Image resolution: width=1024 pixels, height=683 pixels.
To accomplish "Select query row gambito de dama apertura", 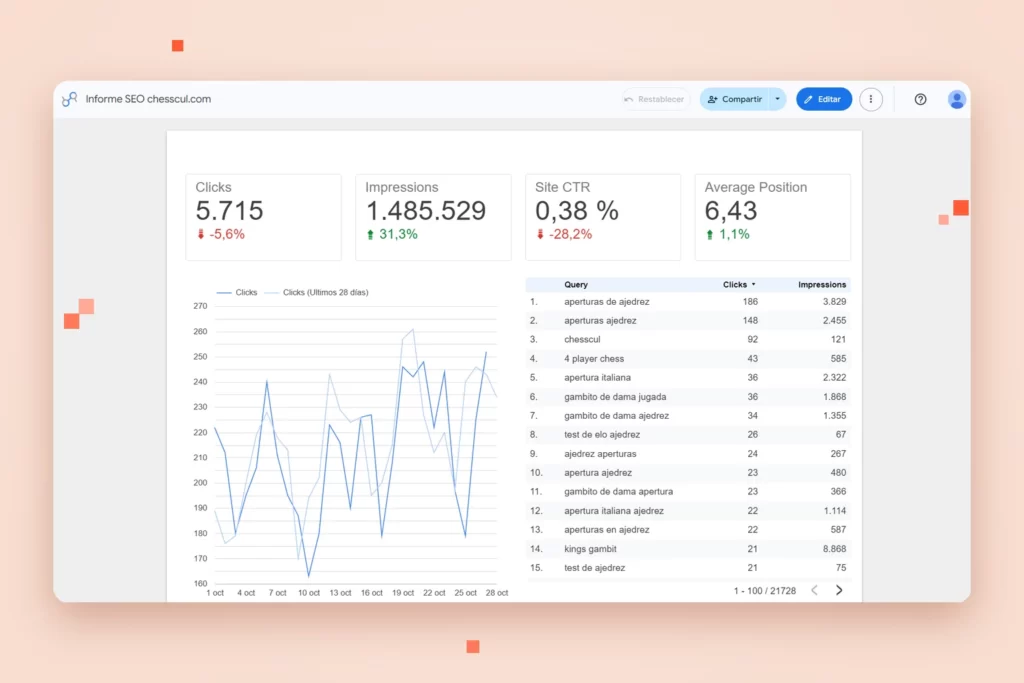I will [x=688, y=492].
